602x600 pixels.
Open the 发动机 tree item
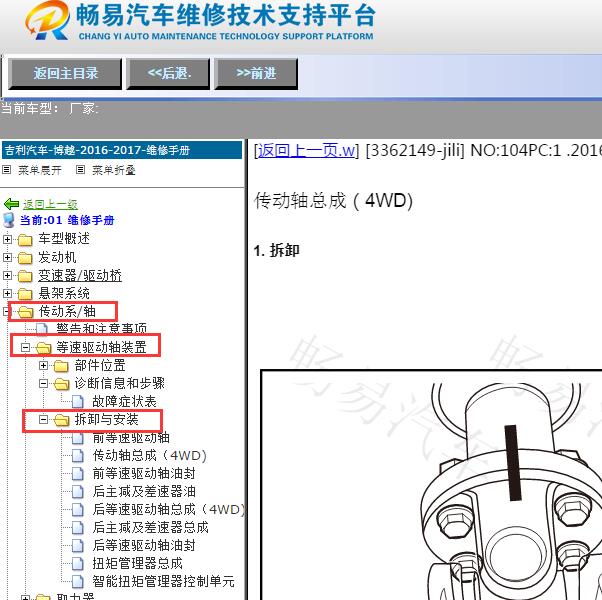57,257
